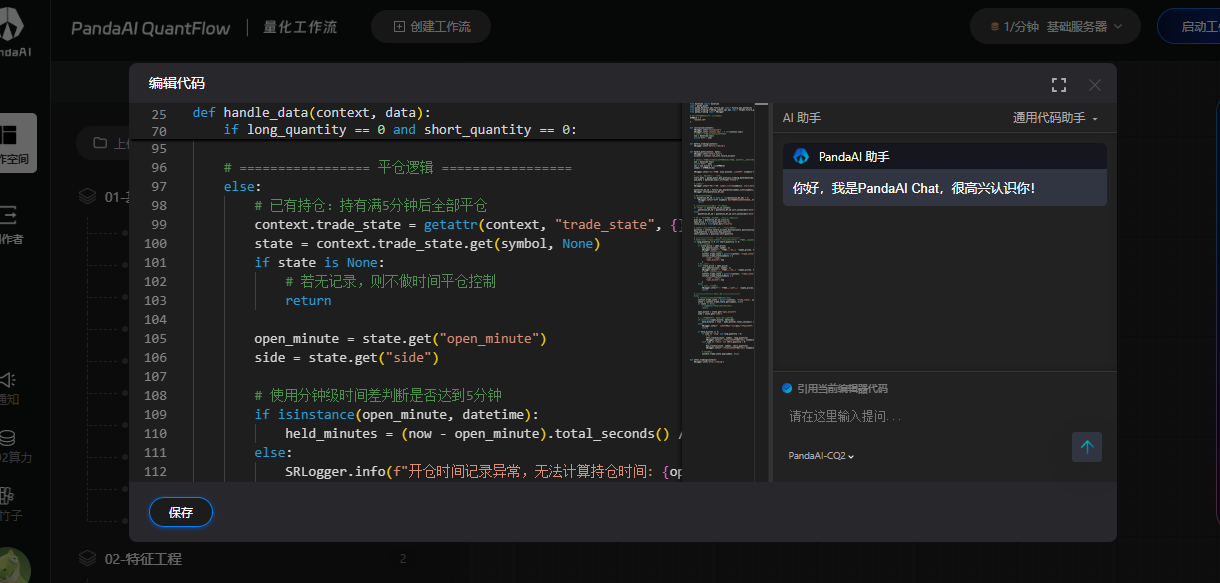The width and height of the screenshot is (1220, 583).
Task: Click the 保存 button in the code editor
Action: coord(181,512)
